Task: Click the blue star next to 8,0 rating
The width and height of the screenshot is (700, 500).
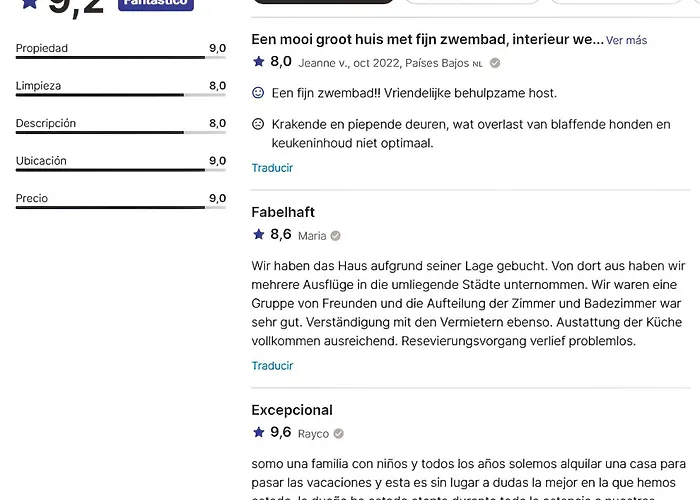Action: [x=258, y=61]
